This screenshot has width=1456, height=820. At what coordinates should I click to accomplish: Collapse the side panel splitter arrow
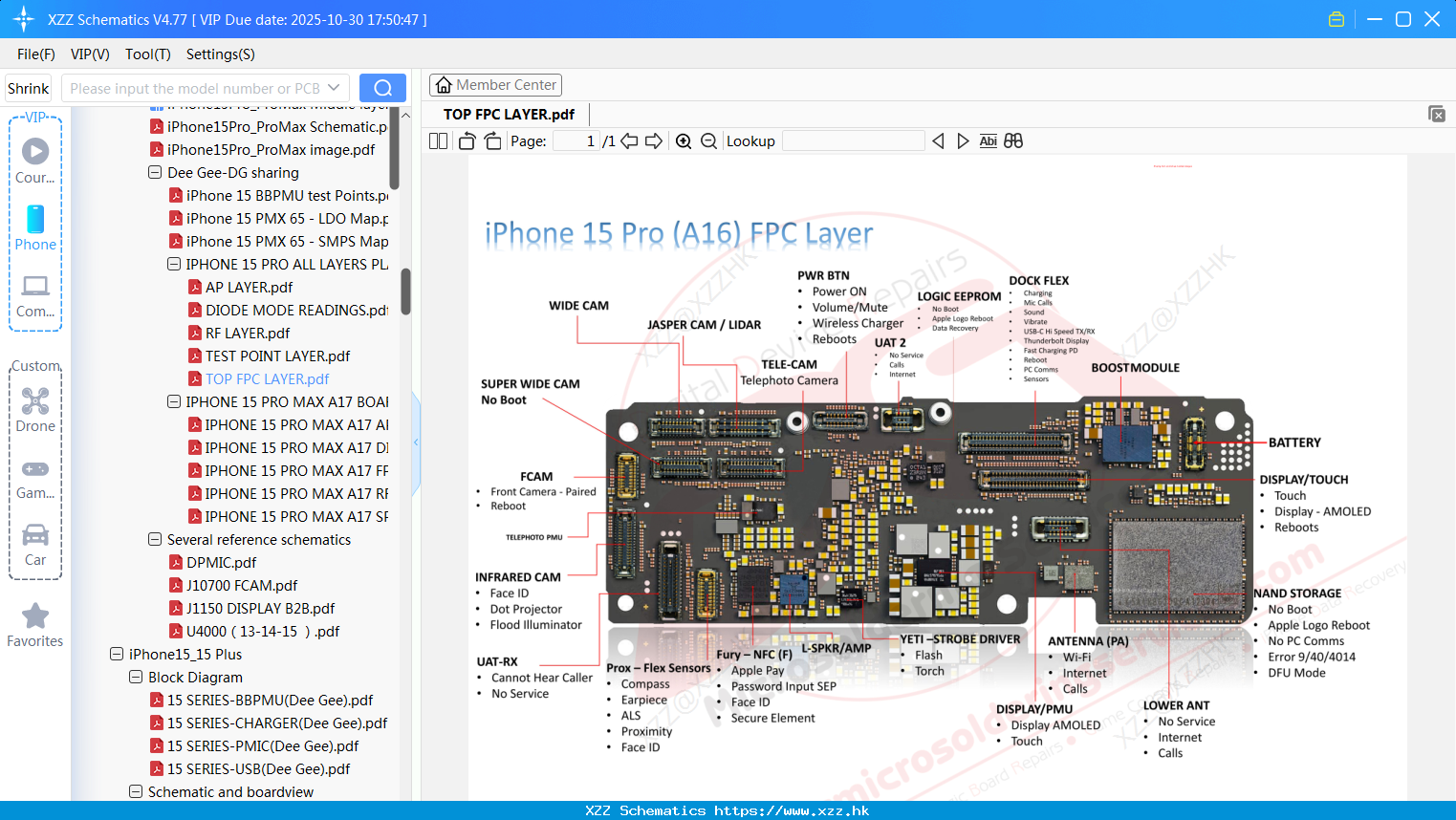tap(416, 442)
